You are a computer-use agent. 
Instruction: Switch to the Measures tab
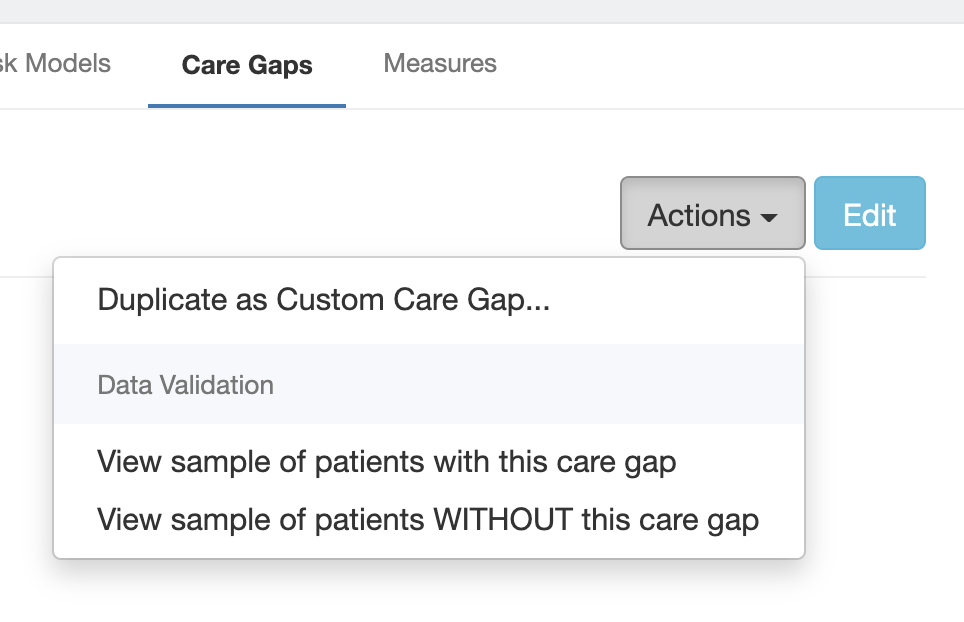[440, 64]
